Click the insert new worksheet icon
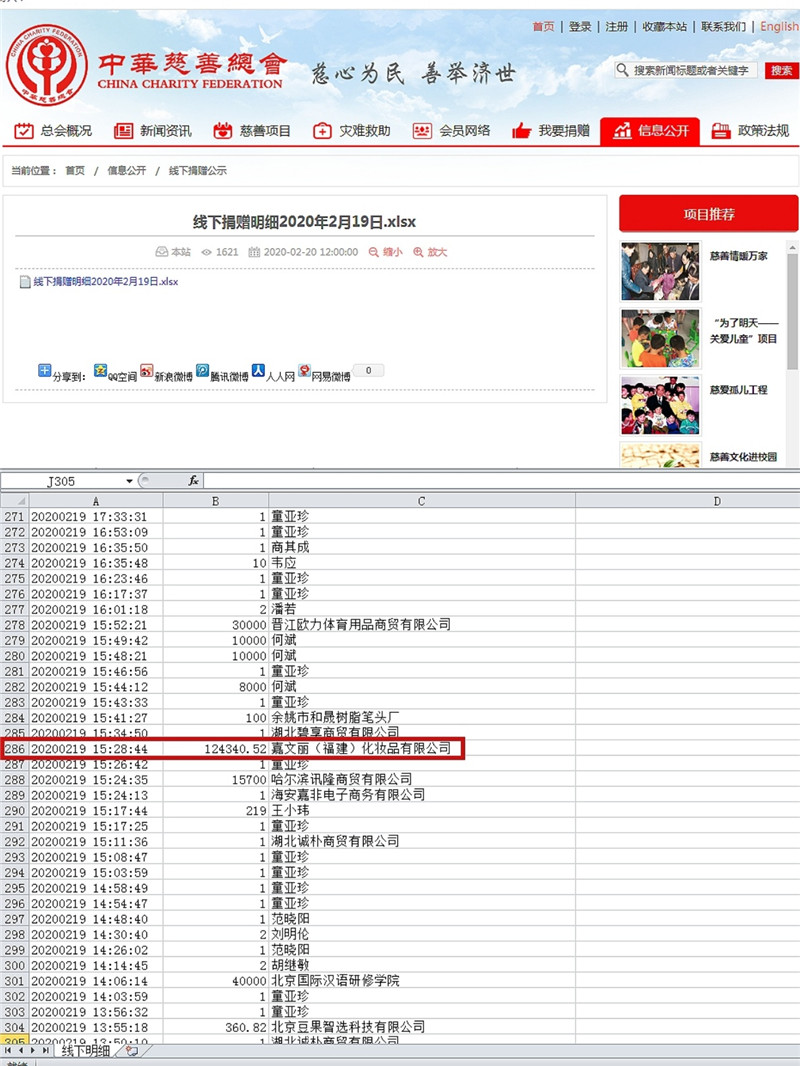 (132, 1050)
